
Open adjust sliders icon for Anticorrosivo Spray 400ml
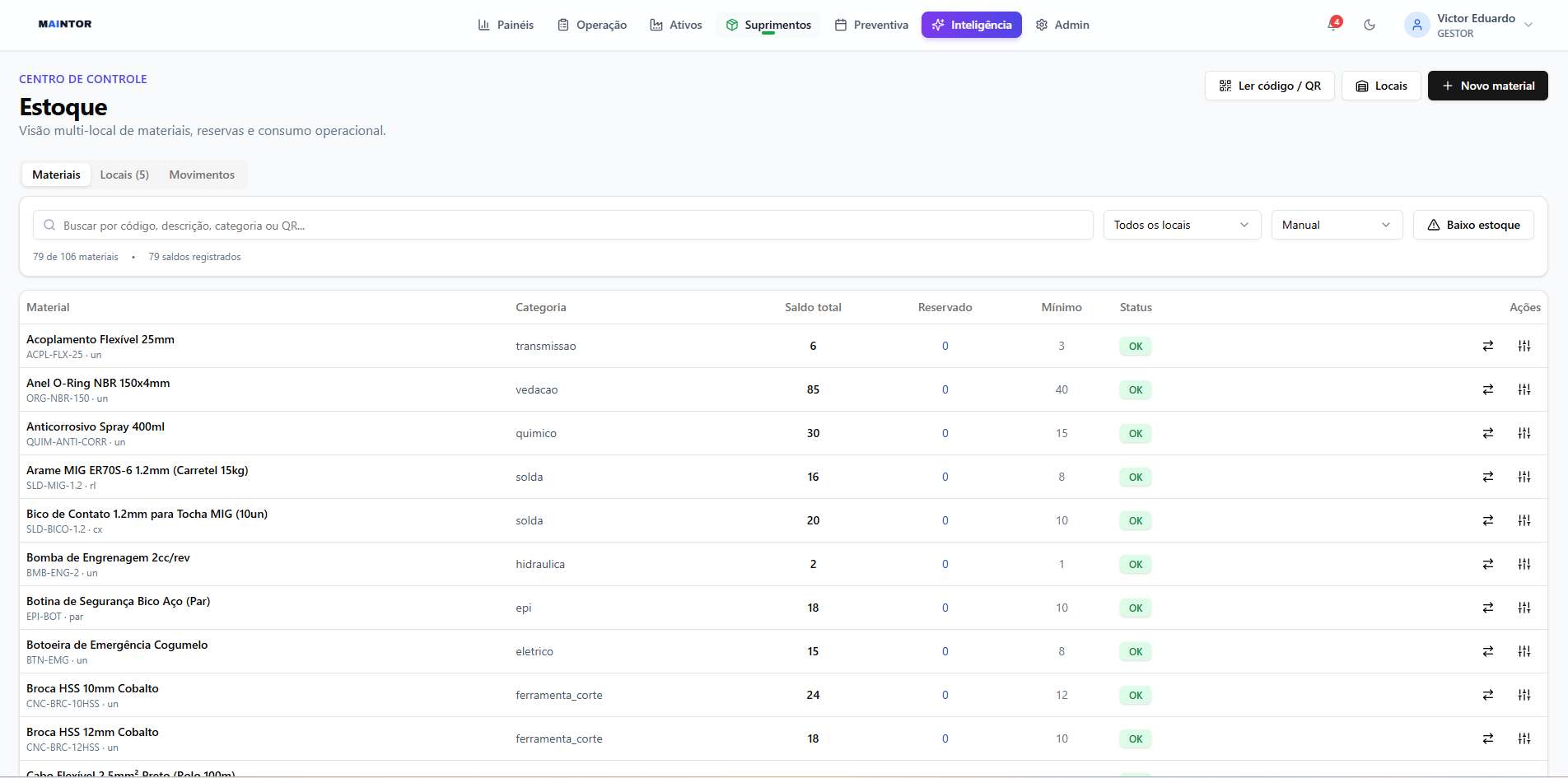click(x=1524, y=433)
